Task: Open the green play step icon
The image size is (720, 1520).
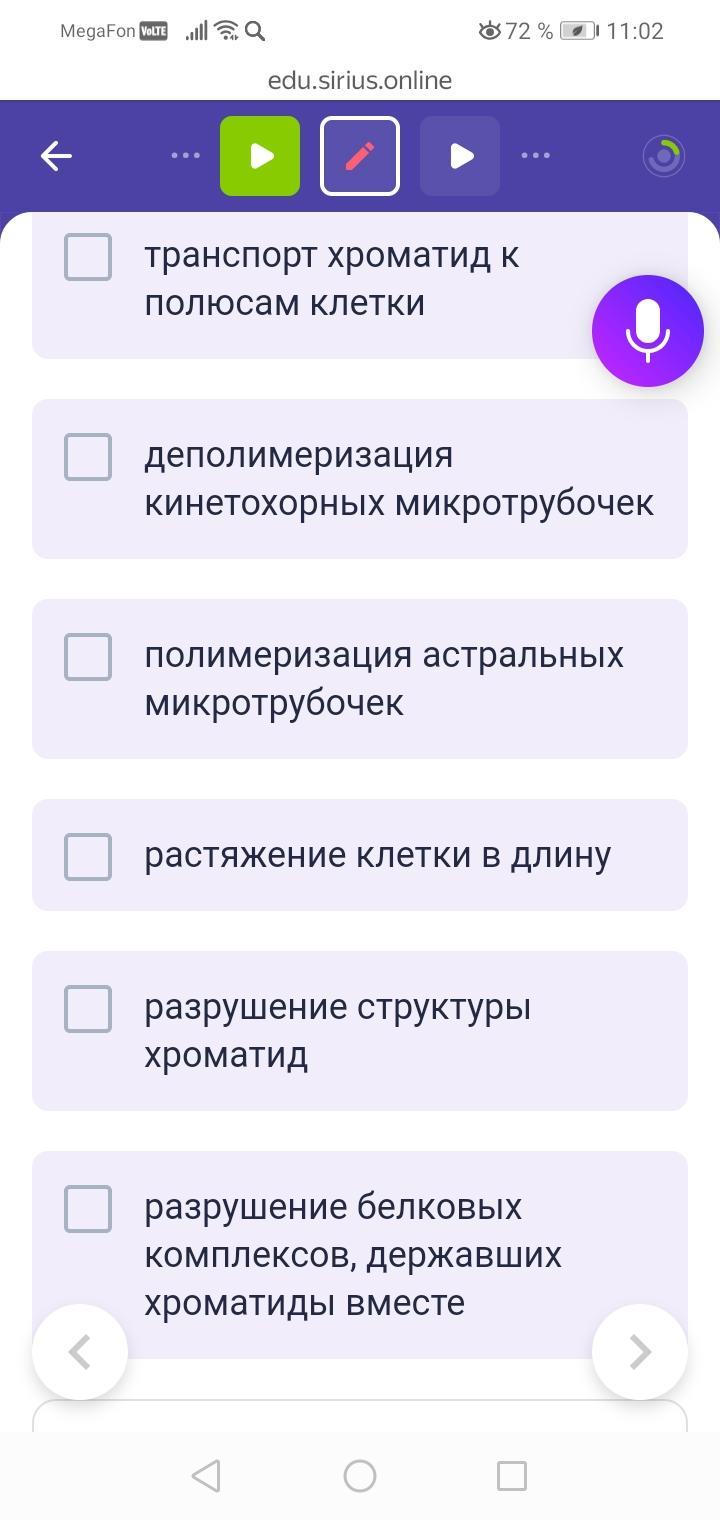Action: [260, 156]
